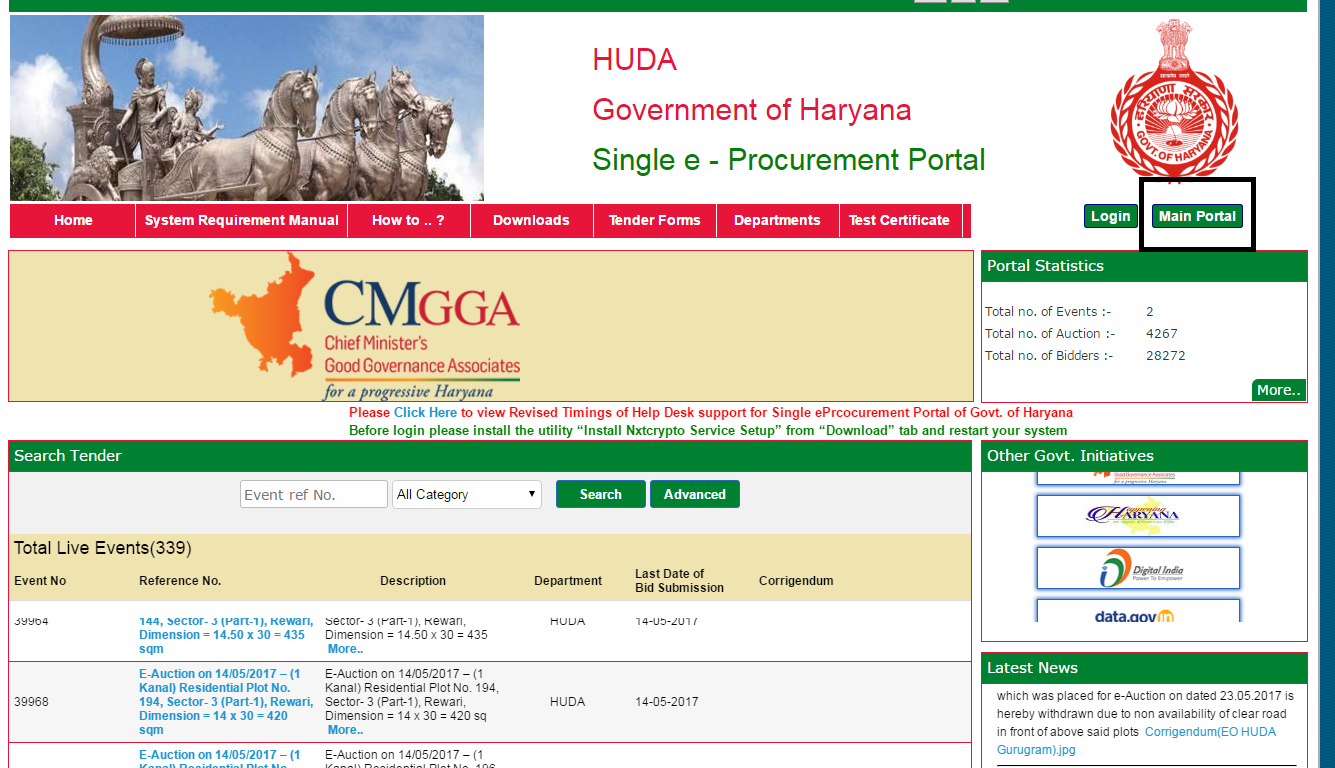Follow the Click Here help desk link

pos(425,412)
